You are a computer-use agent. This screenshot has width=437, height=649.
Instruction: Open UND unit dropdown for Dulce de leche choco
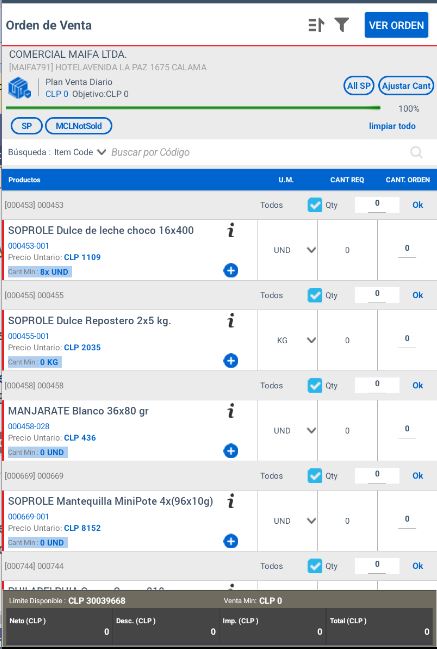click(311, 250)
